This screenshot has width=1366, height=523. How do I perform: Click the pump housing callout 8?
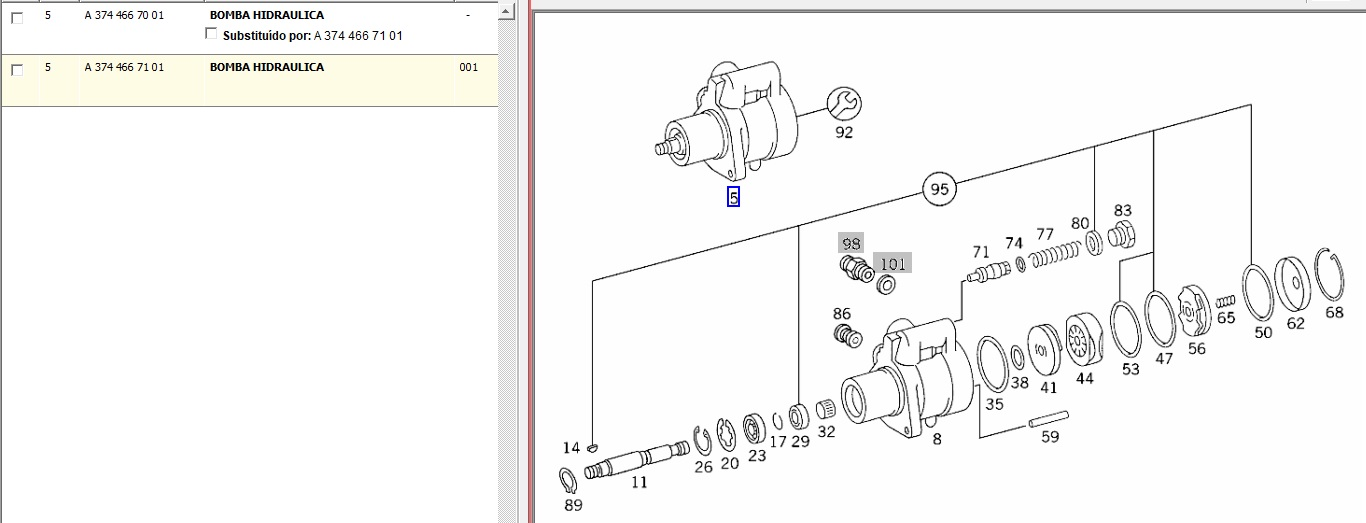pyautogui.click(x=936, y=438)
